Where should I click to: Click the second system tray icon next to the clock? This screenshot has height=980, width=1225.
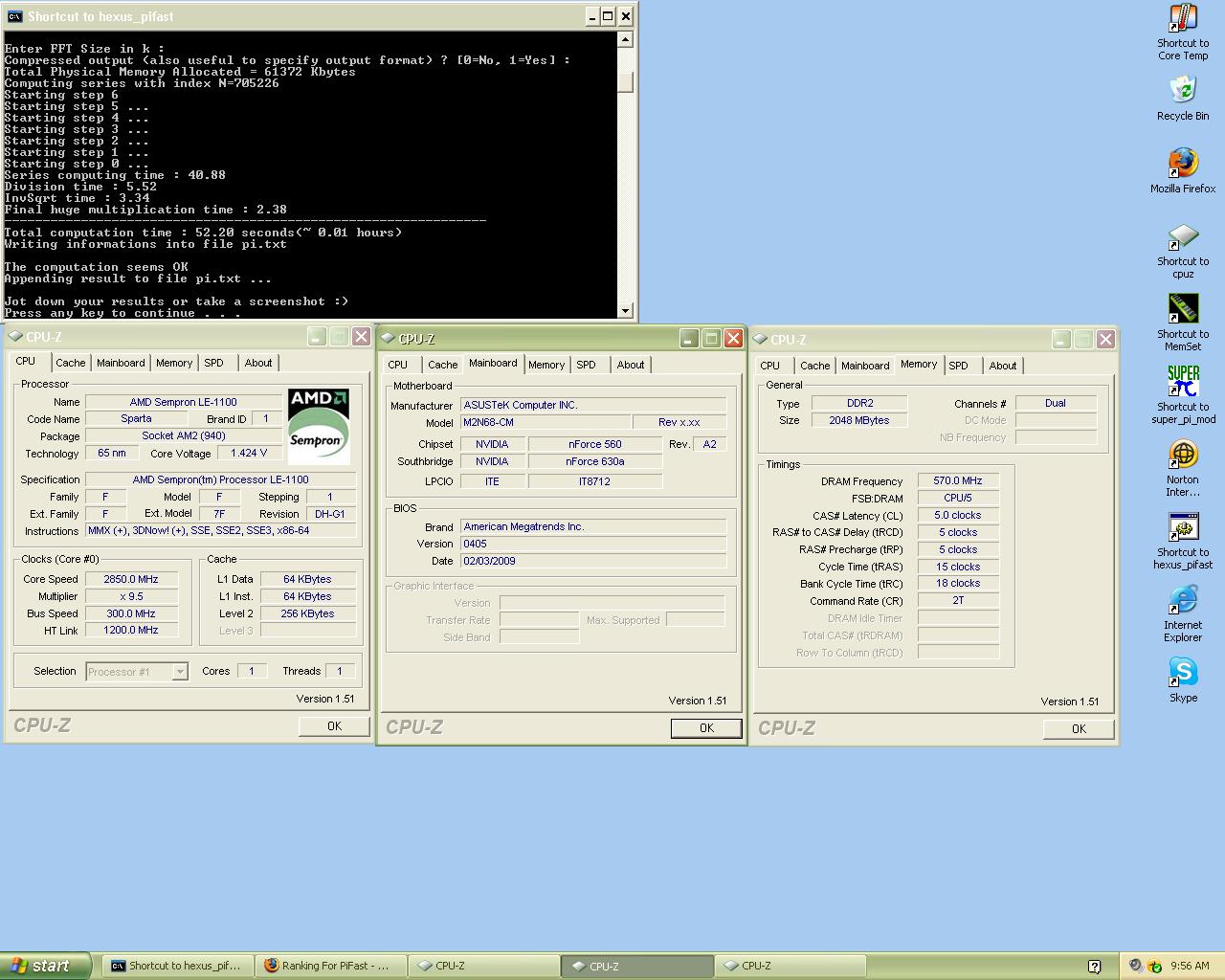1154,967
